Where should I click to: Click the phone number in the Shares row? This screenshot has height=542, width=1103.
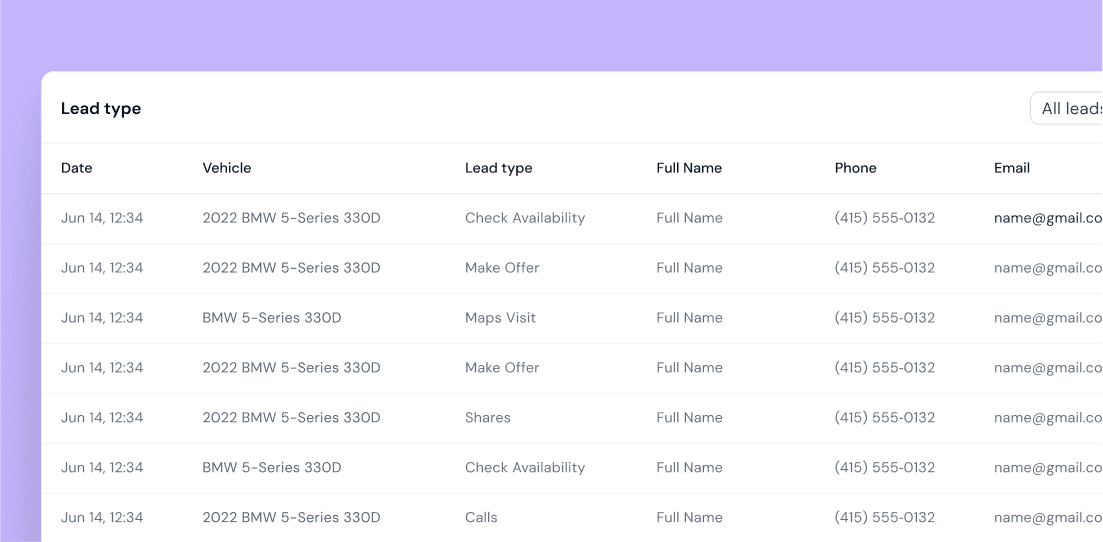pyautogui.click(x=884, y=418)
